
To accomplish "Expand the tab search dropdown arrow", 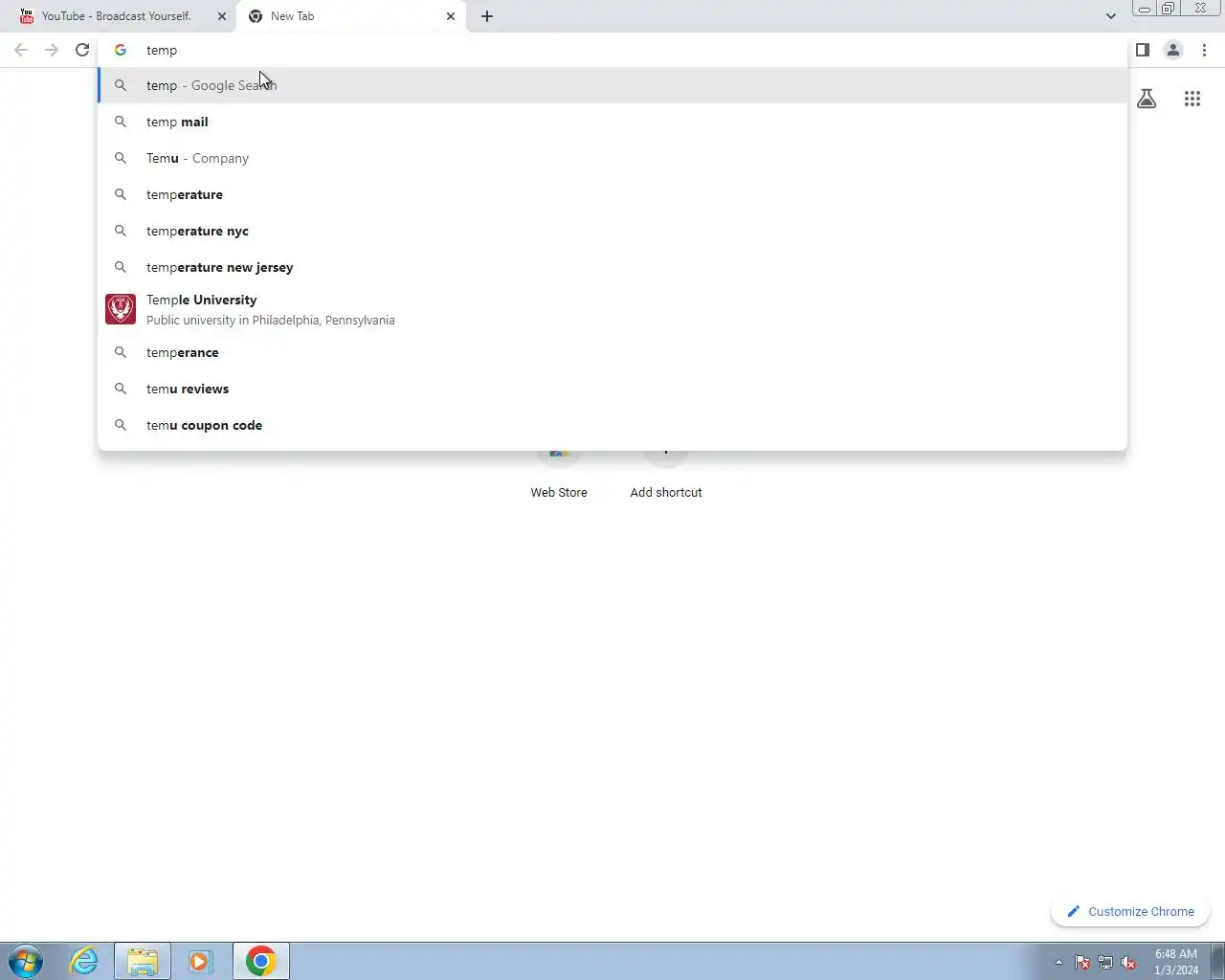I will (1110, 16).
